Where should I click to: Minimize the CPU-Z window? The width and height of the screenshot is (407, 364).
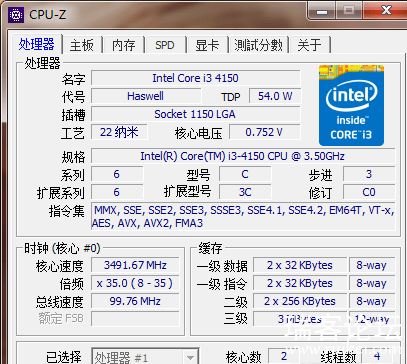tap(321, 11)
